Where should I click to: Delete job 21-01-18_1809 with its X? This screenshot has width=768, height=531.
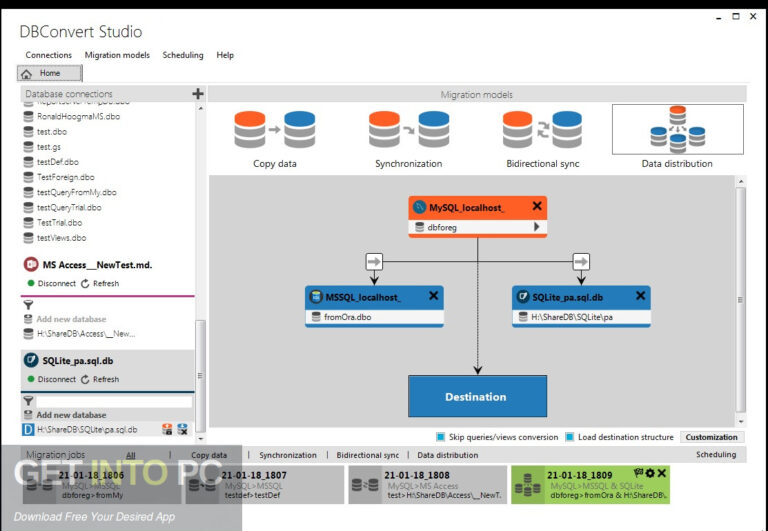coord(662,473)
